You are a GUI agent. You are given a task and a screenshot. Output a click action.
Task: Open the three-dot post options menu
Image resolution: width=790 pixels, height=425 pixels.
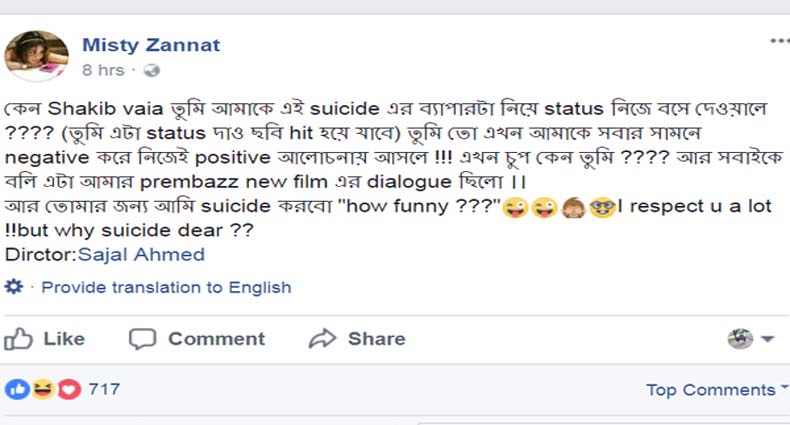coord(779,41)
